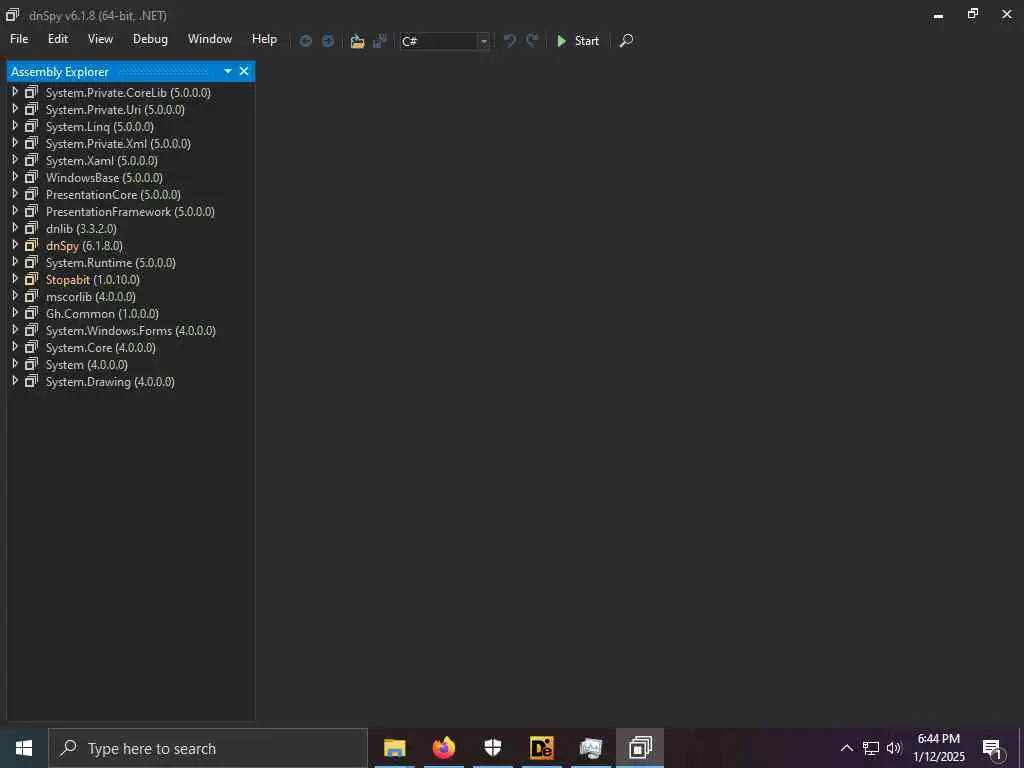
Task: Click the System.Xaml assembly icon
Action: tap(31, 161)
